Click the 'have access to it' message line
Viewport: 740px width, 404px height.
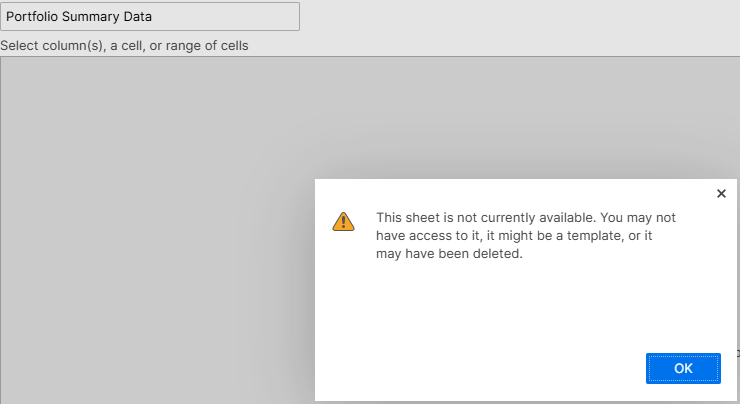pos(514,236)
